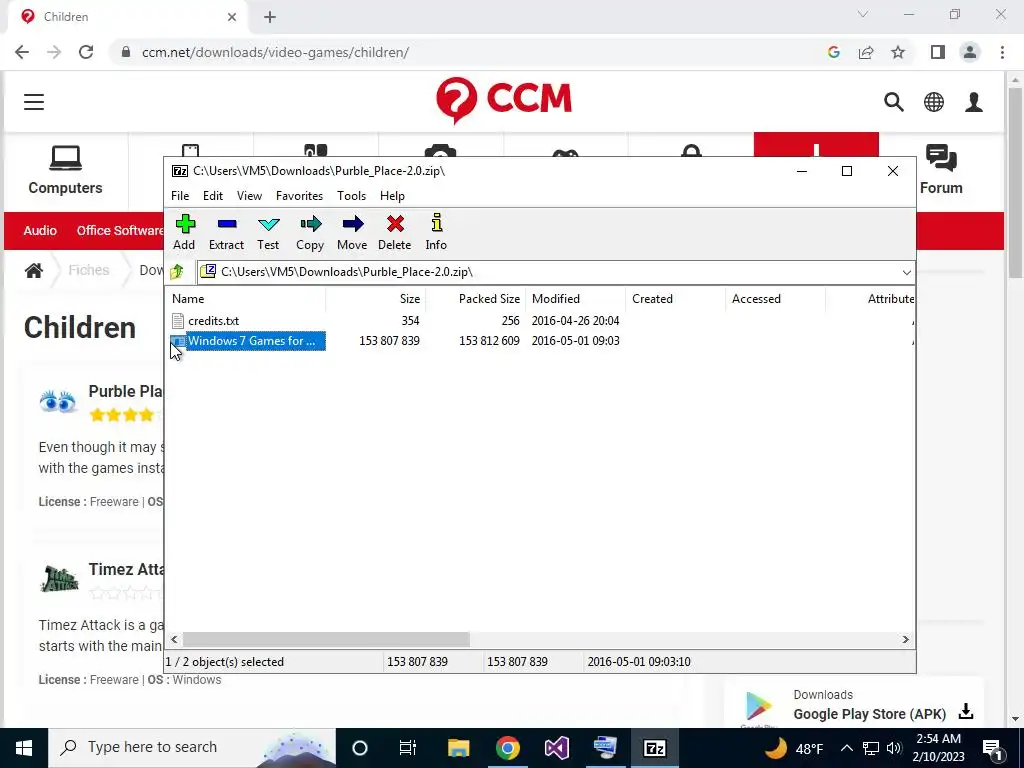Reload the page in Chrome
The height and width of the screenshot is (768, 1024).
(86, 52)
